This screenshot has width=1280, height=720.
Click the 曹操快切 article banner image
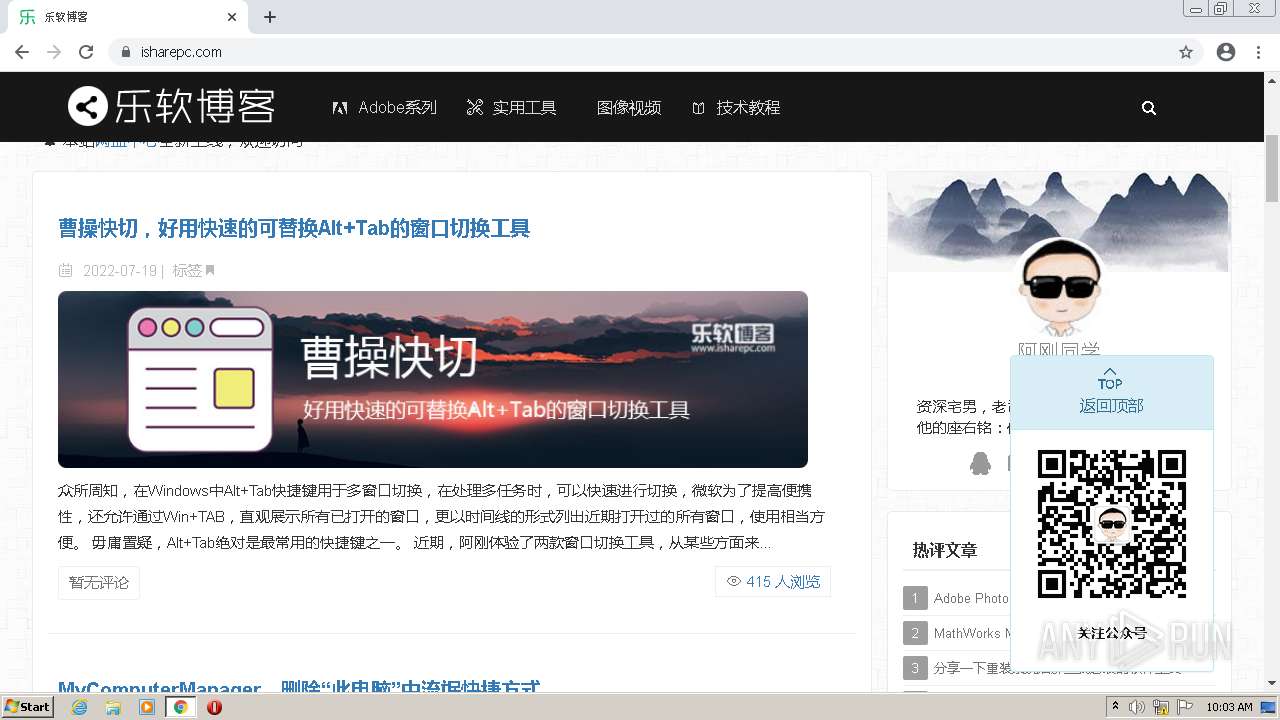(x=433, y=379)
